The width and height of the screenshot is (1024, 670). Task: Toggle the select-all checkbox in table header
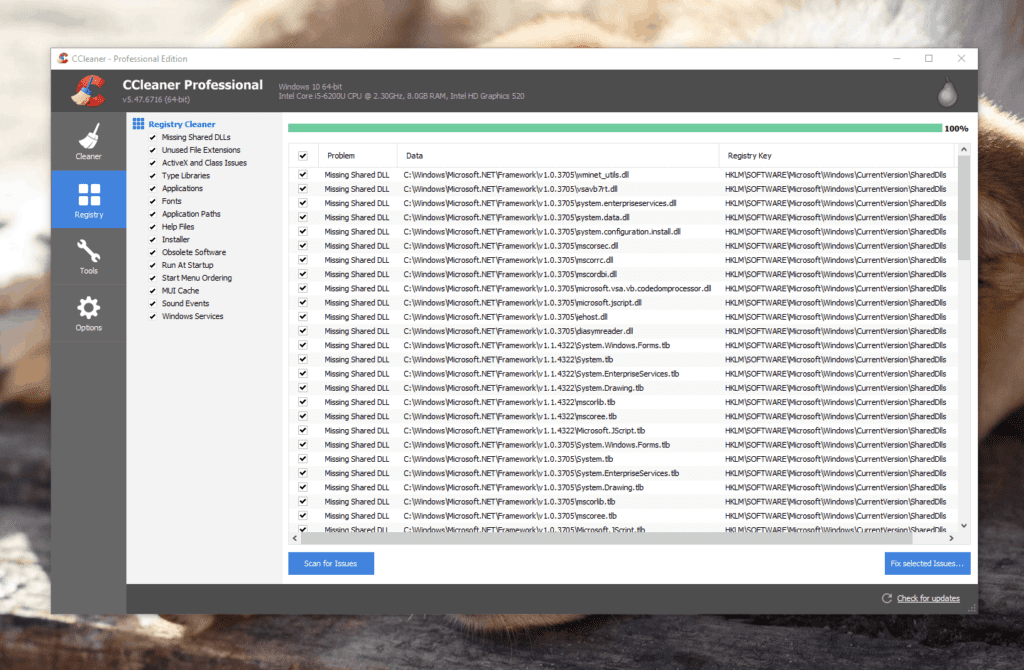tap(303, 156)
